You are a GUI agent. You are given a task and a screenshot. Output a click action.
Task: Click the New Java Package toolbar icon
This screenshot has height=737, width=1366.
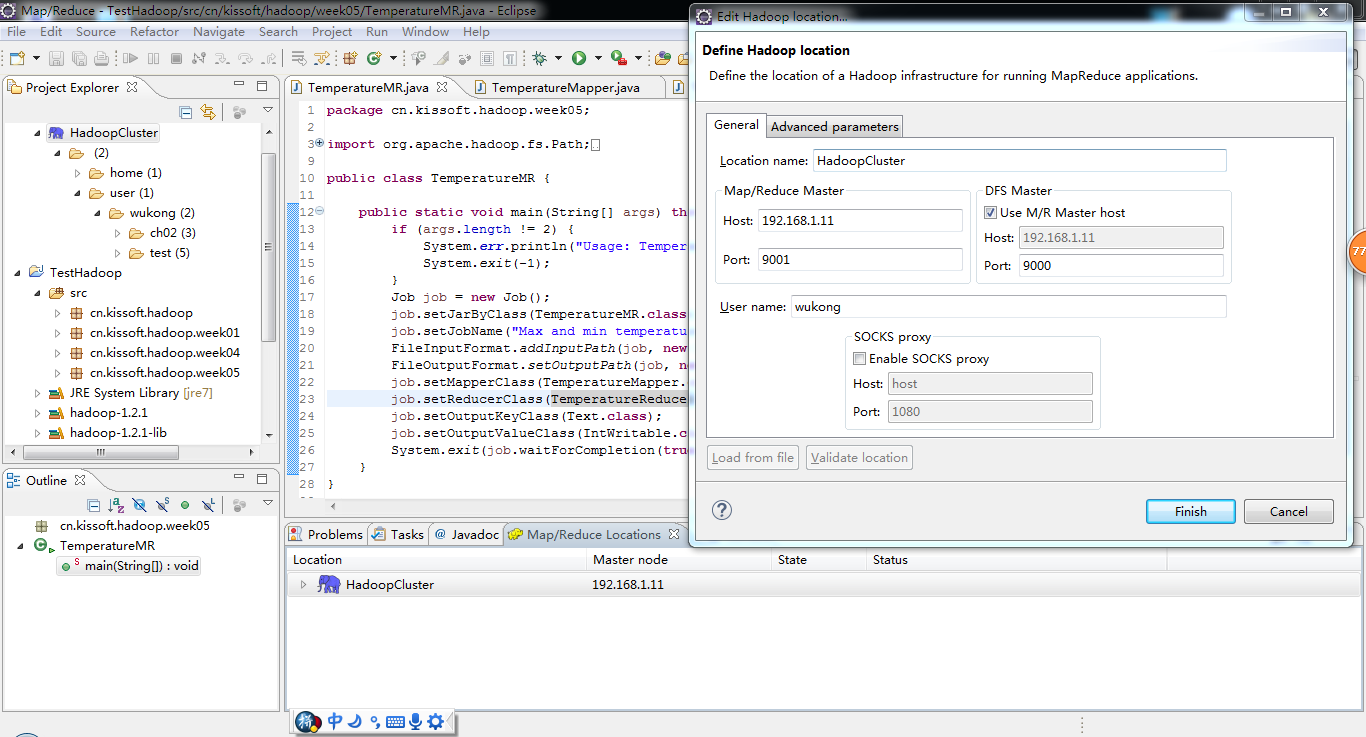tap(350, 58)
